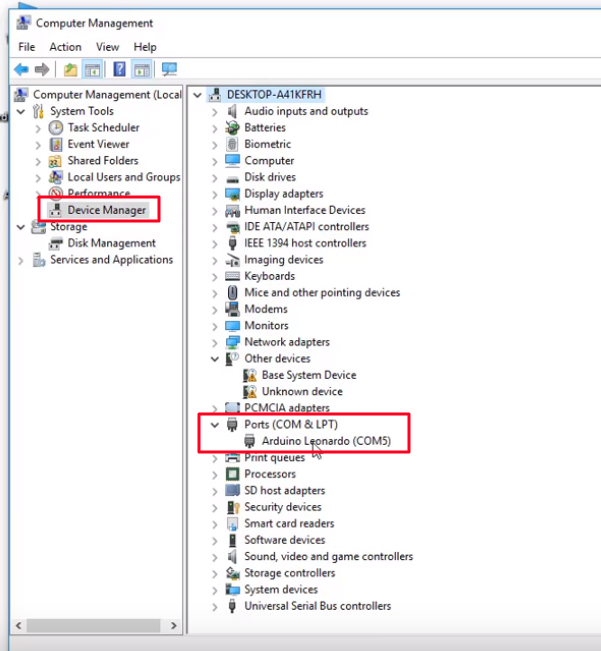Collapse the System Tools node
This screenshot has height=651, width=601.
point(21,112)
